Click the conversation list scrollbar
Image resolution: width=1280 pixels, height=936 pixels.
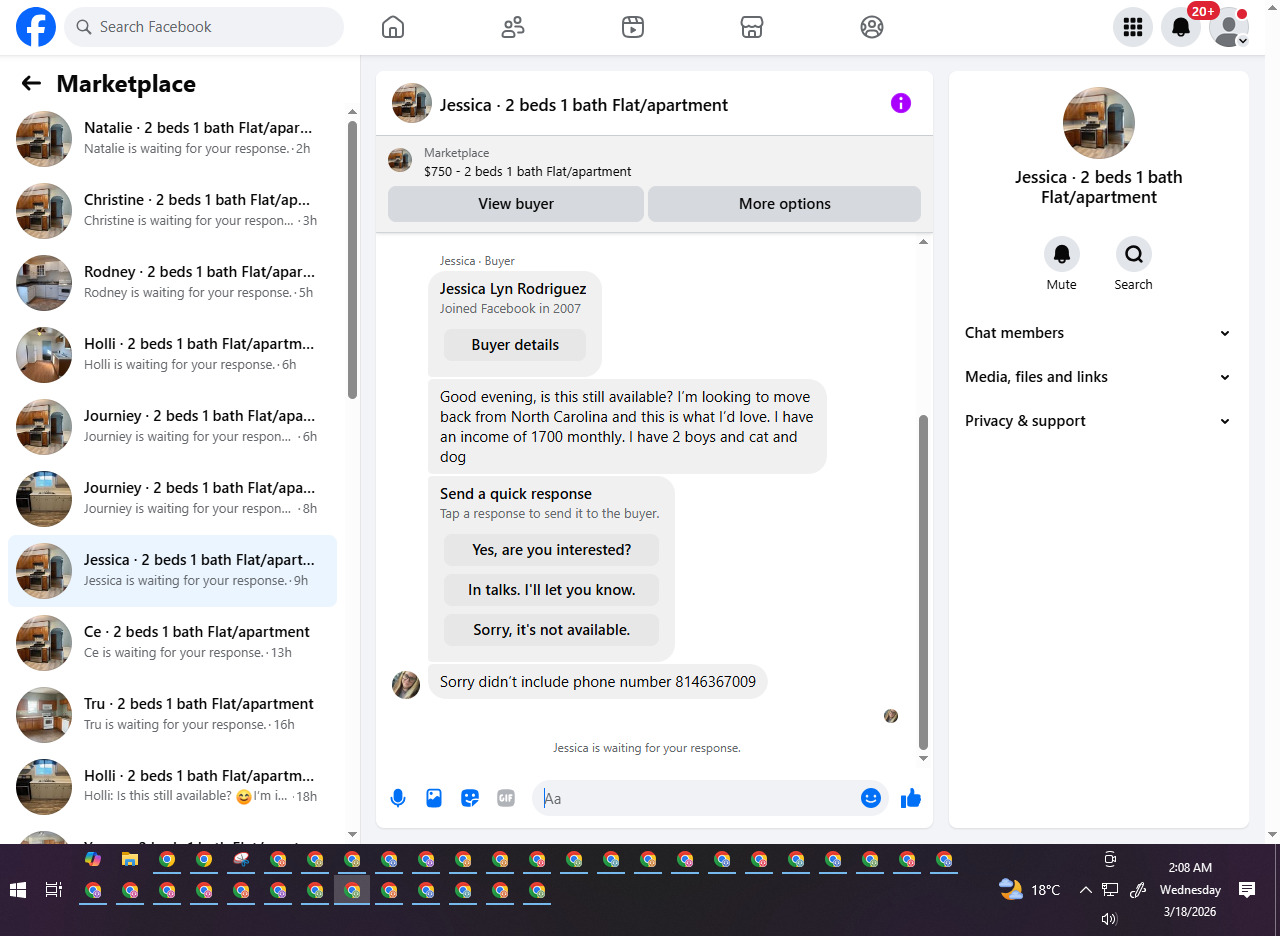point(352,260)
